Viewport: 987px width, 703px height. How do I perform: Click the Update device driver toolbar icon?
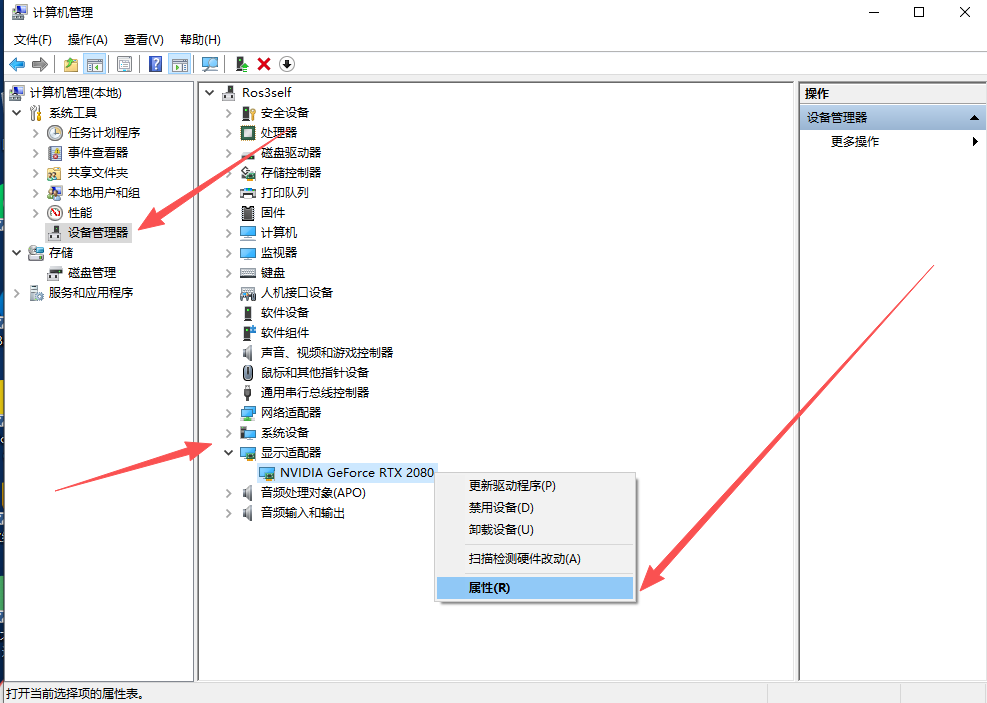[241, 64]
